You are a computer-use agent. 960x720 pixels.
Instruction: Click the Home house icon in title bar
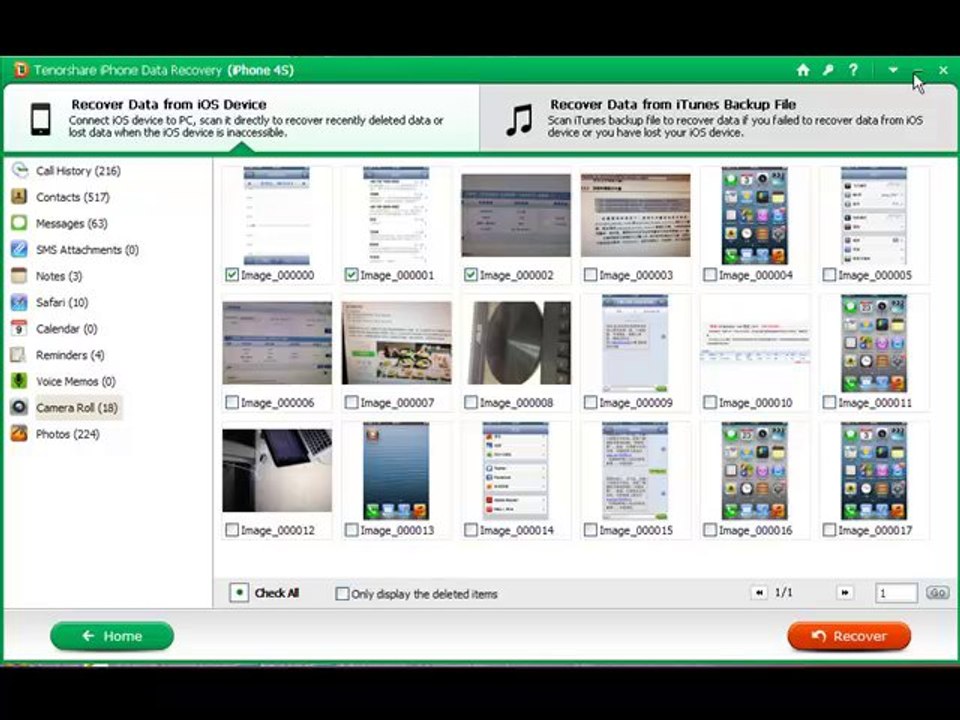[x=803, y=70]
